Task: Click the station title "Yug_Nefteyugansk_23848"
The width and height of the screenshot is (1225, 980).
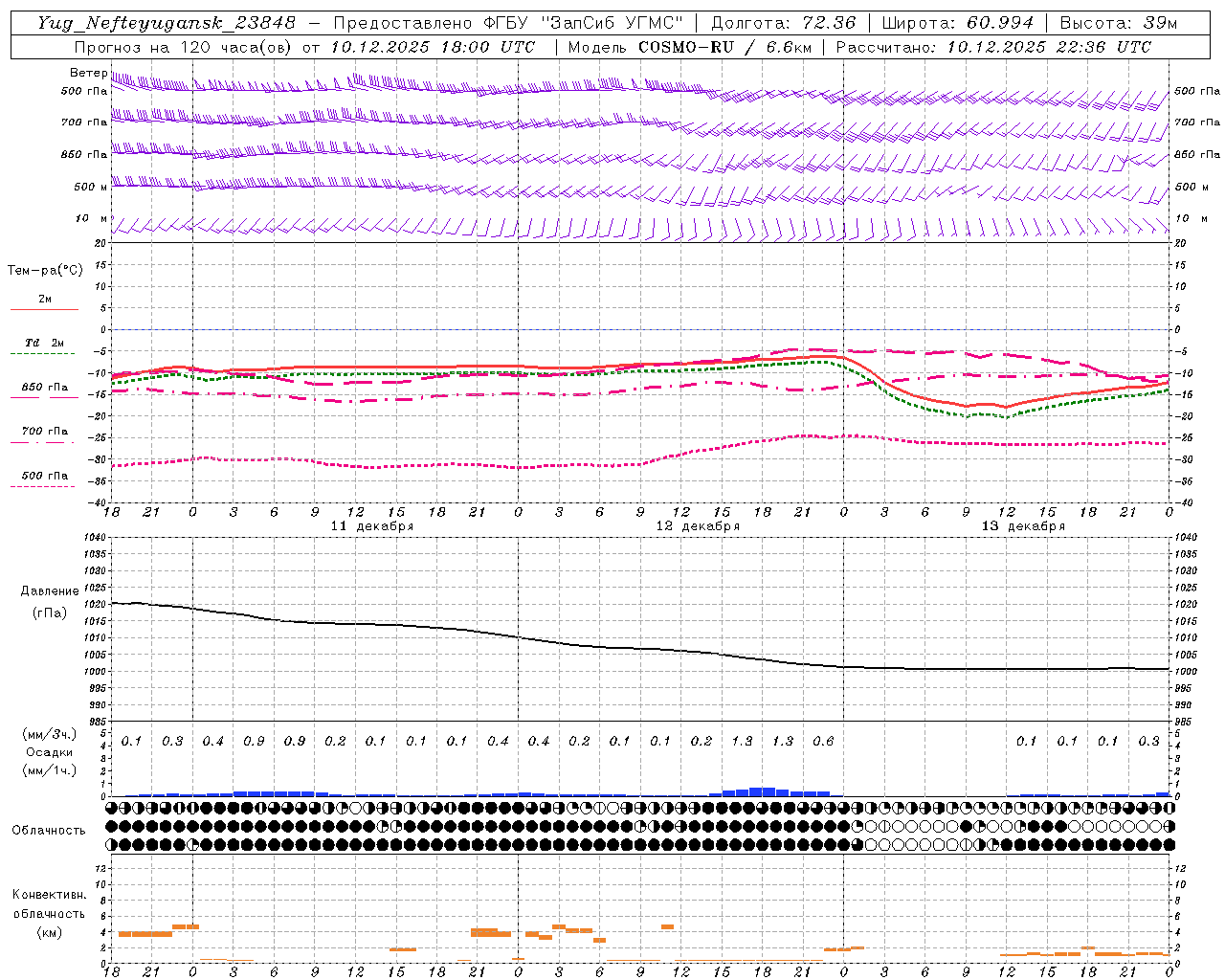Action: 166,23
